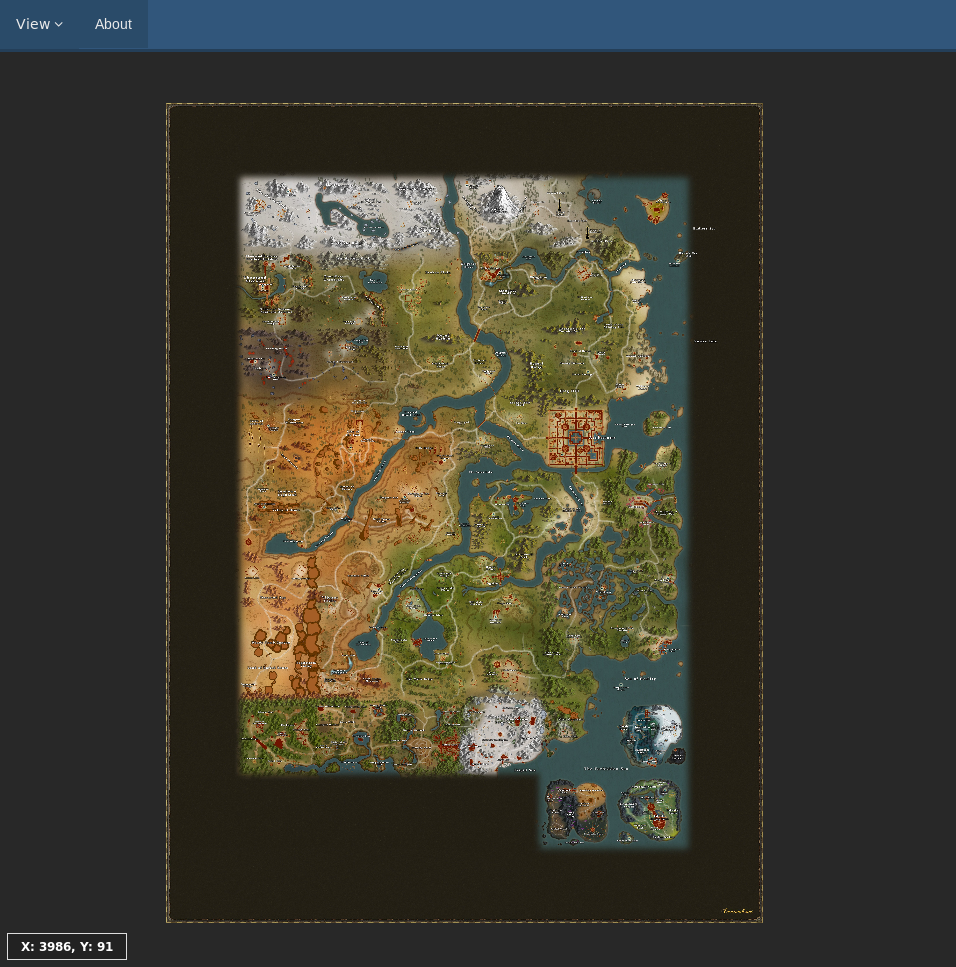Click the dark and orange split island

(576, 810)
